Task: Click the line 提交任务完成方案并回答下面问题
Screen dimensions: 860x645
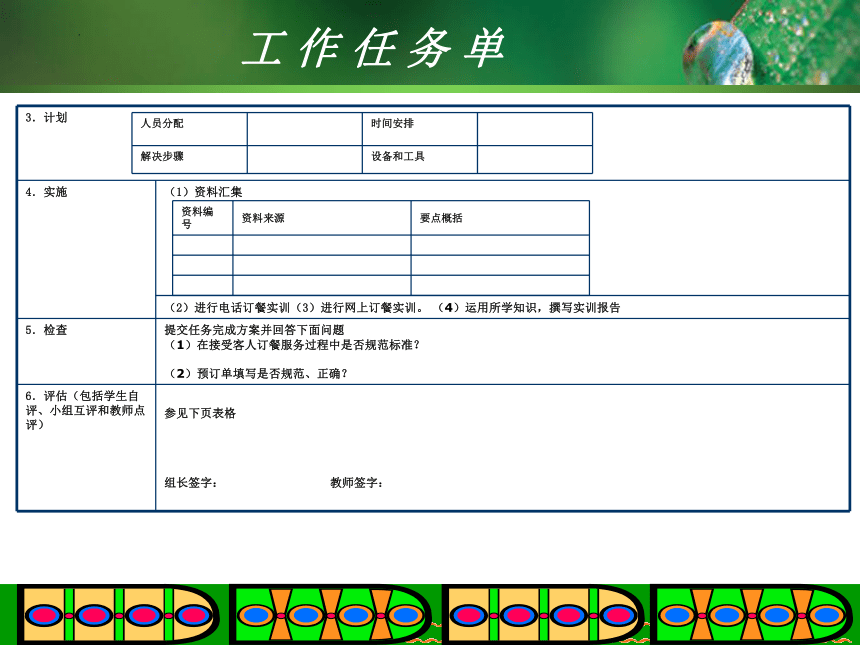Action: 254,330
